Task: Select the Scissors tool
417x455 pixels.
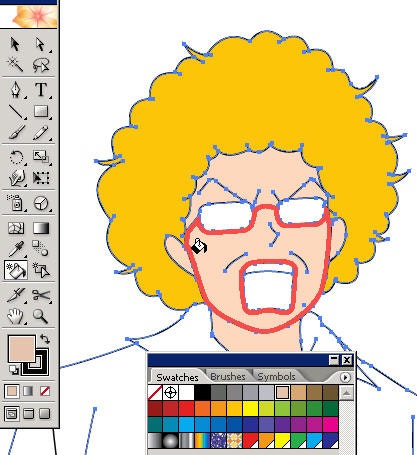Action: click(41, 295)
